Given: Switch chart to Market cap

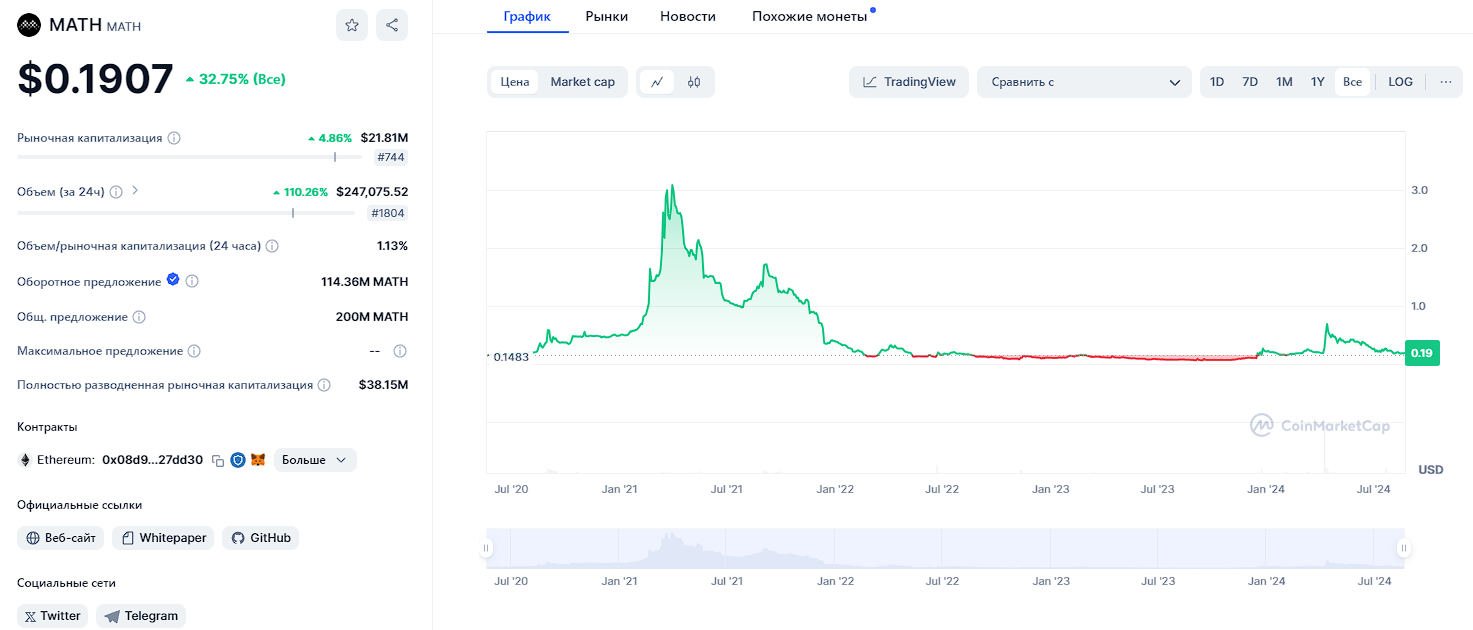Looking at the screenshot, I should 582,82.
